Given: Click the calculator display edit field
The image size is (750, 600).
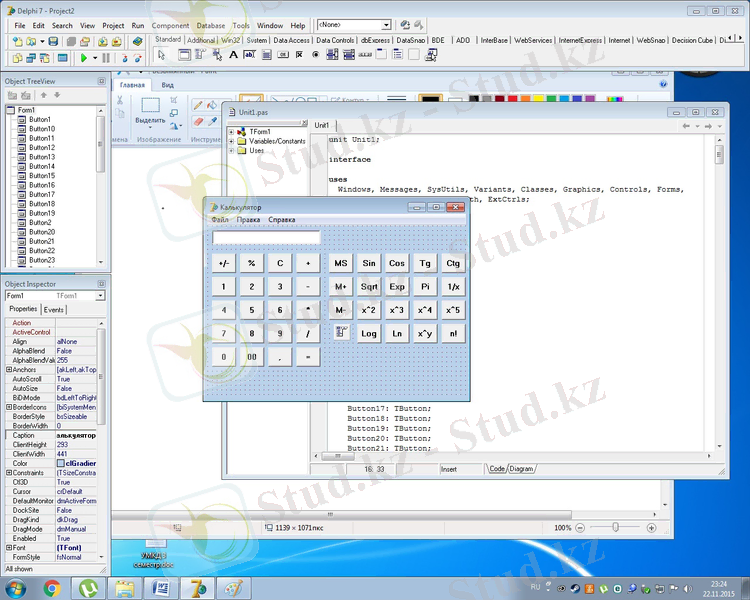Looking at the screenshot, I should 266,237.
